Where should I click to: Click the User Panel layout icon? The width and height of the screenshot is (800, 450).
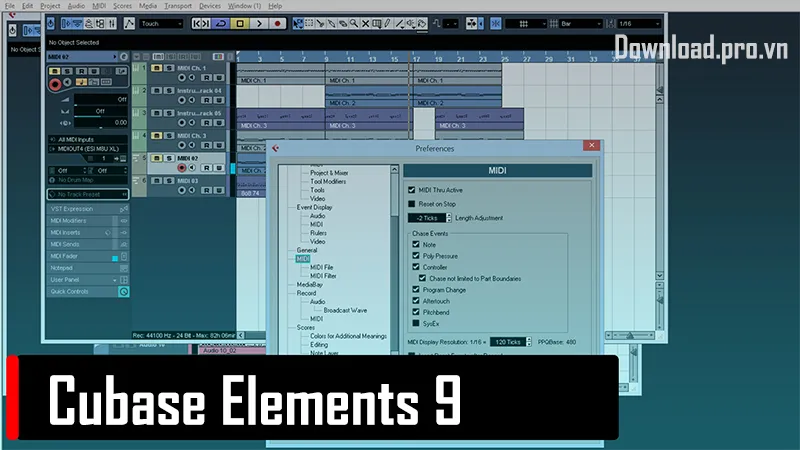123,280
